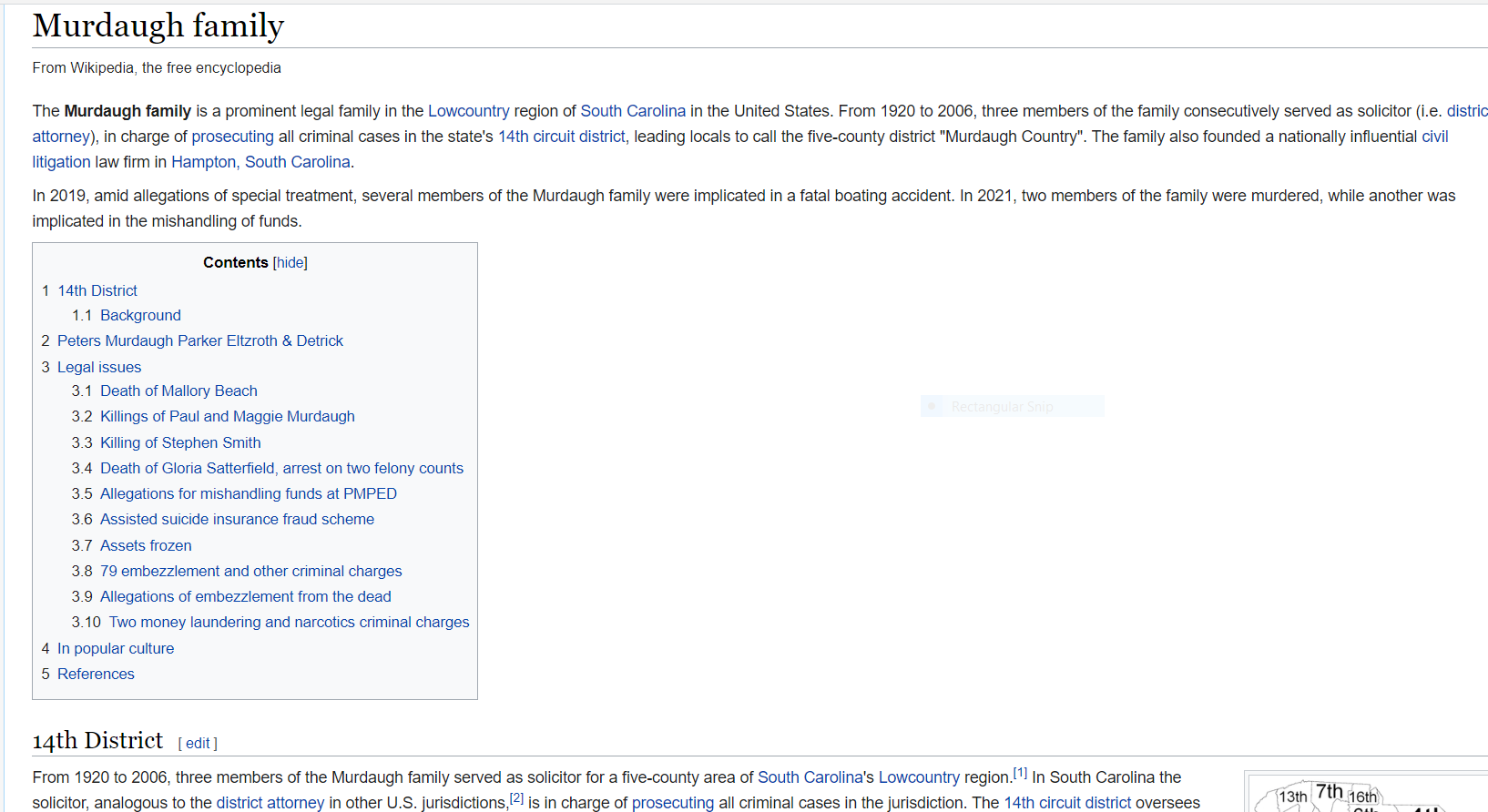Jump to Peters Murdaugh Parker Eltzroth & Detrick
This screenshot has width=1488, height=812.
click(x=200, y=340)
